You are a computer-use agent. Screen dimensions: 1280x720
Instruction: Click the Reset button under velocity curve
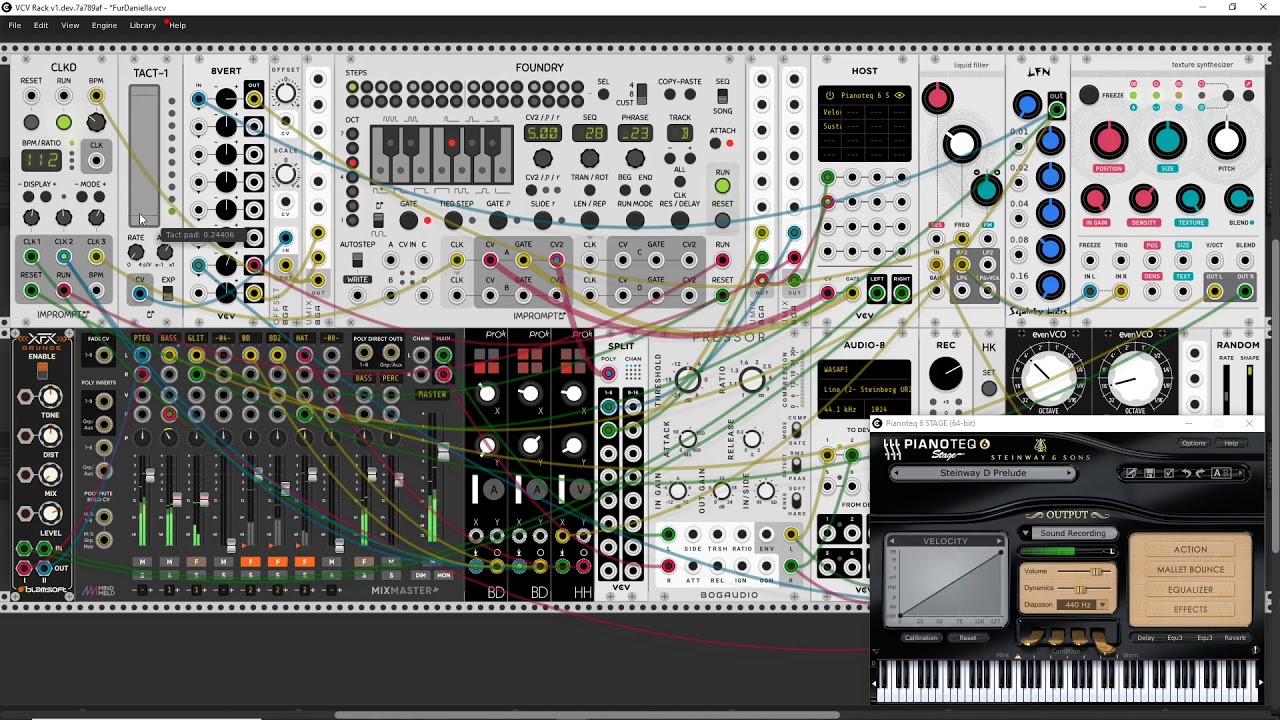pos(967,638)
